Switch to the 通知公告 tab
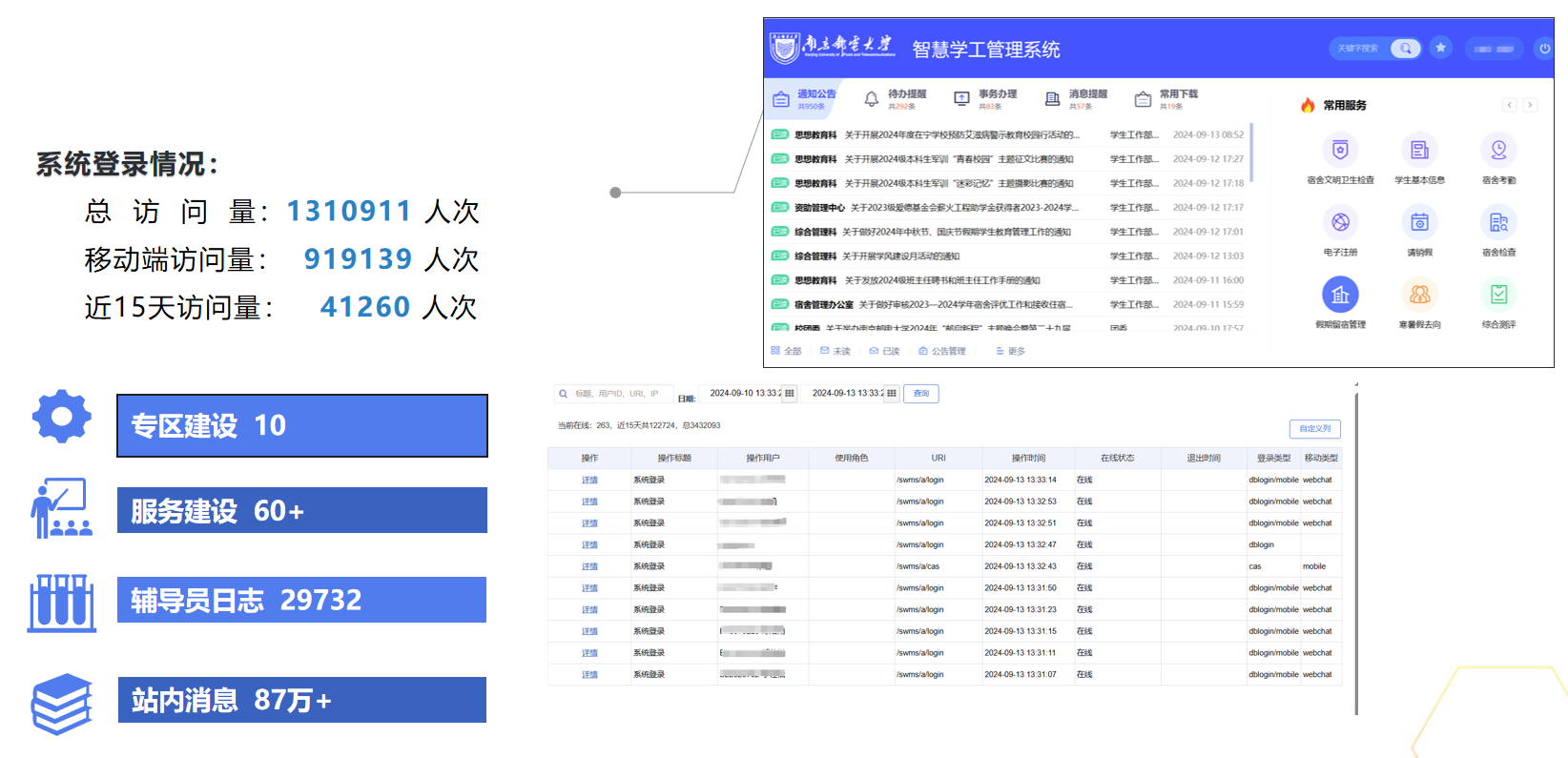Screen dimensions: 1568x758 (805, 98)
